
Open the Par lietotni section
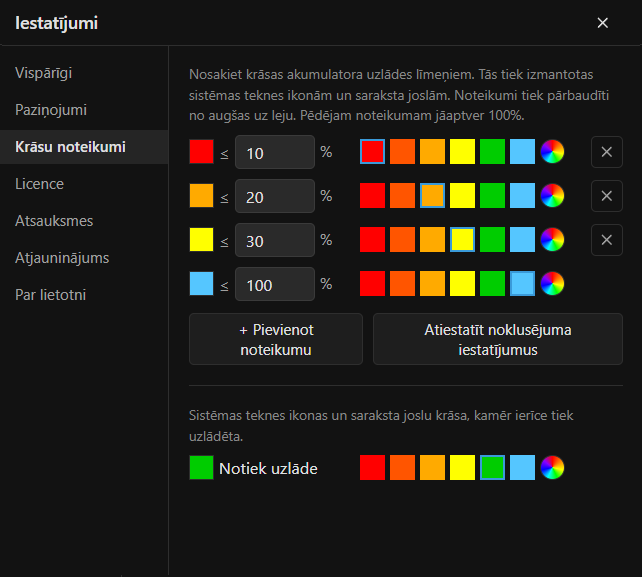pos(84,295)
